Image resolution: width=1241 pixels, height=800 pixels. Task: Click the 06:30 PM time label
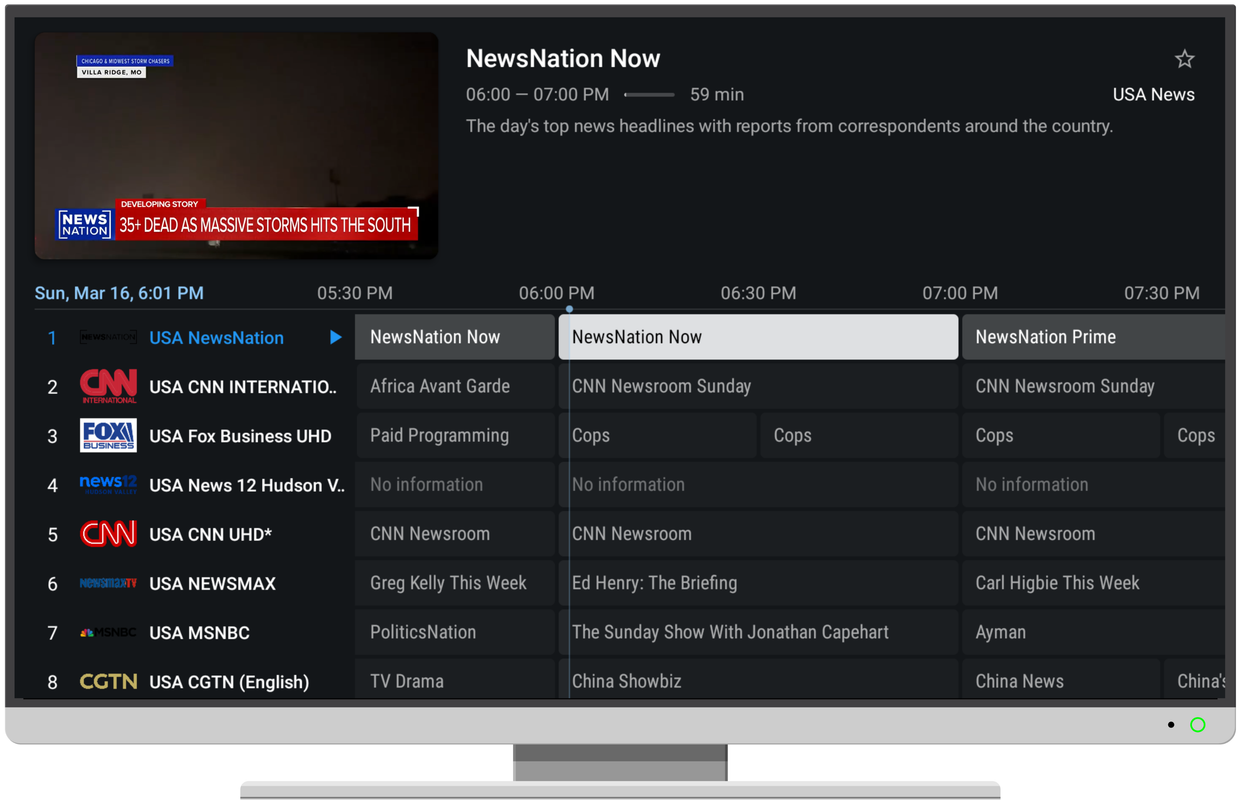coord(758,293)
